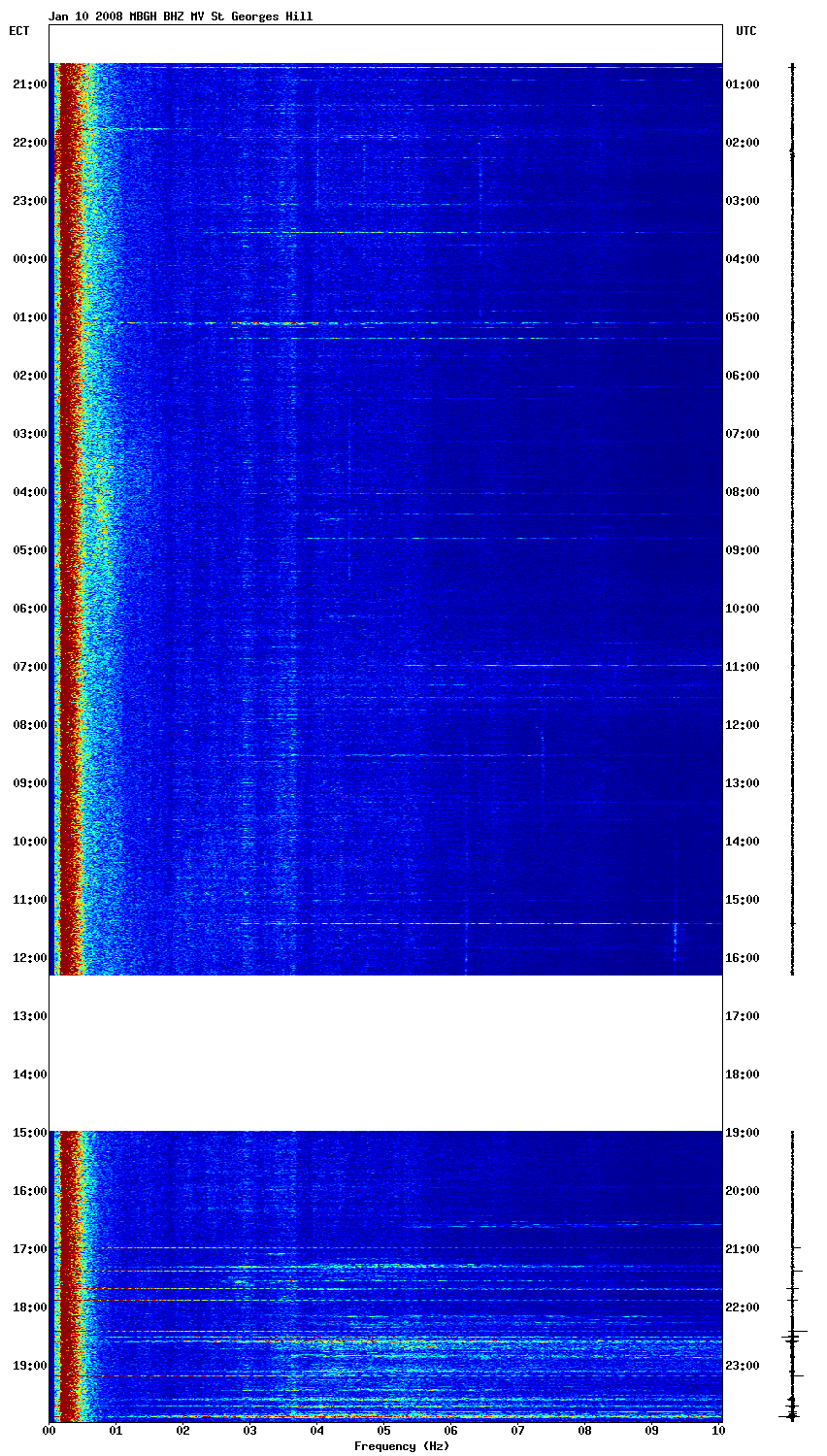Click the '01' frequency tick label
Viewport: 827px width, 1456px height.
[x=116, y=1431]
